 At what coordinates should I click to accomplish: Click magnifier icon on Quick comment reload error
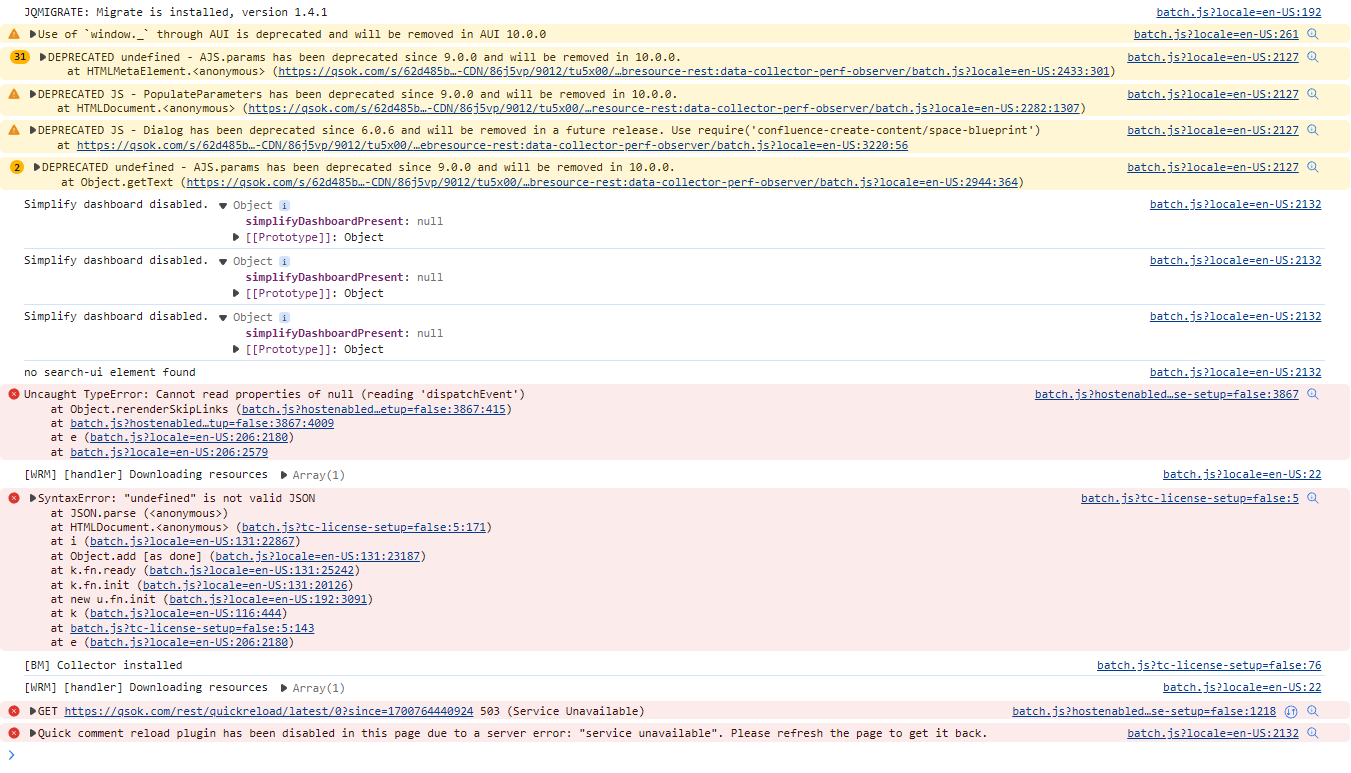coord(1313,733)
